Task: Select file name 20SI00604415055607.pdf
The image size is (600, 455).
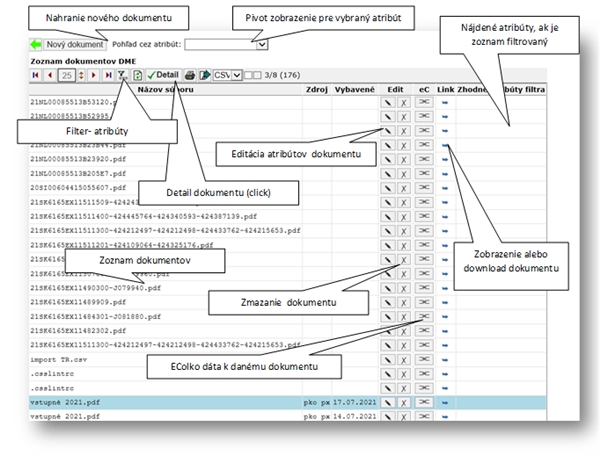Action: [78, 188]
